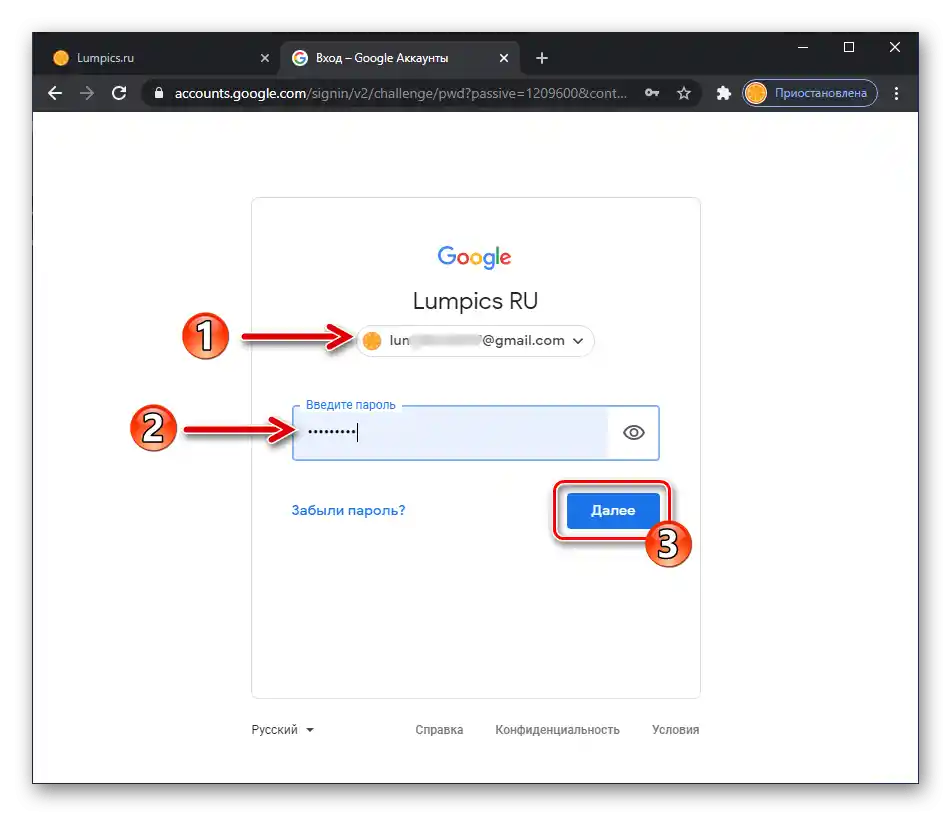Viewport: 951px width, 816px height.
Task: View site info via the padlock icon
Action: click(159, 93)
